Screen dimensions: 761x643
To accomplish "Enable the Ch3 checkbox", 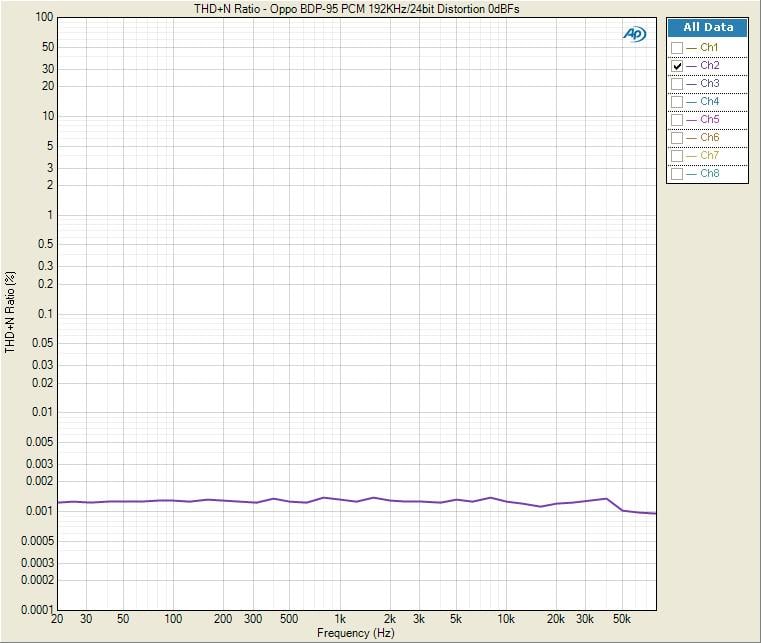I will [x=677, y=84].
